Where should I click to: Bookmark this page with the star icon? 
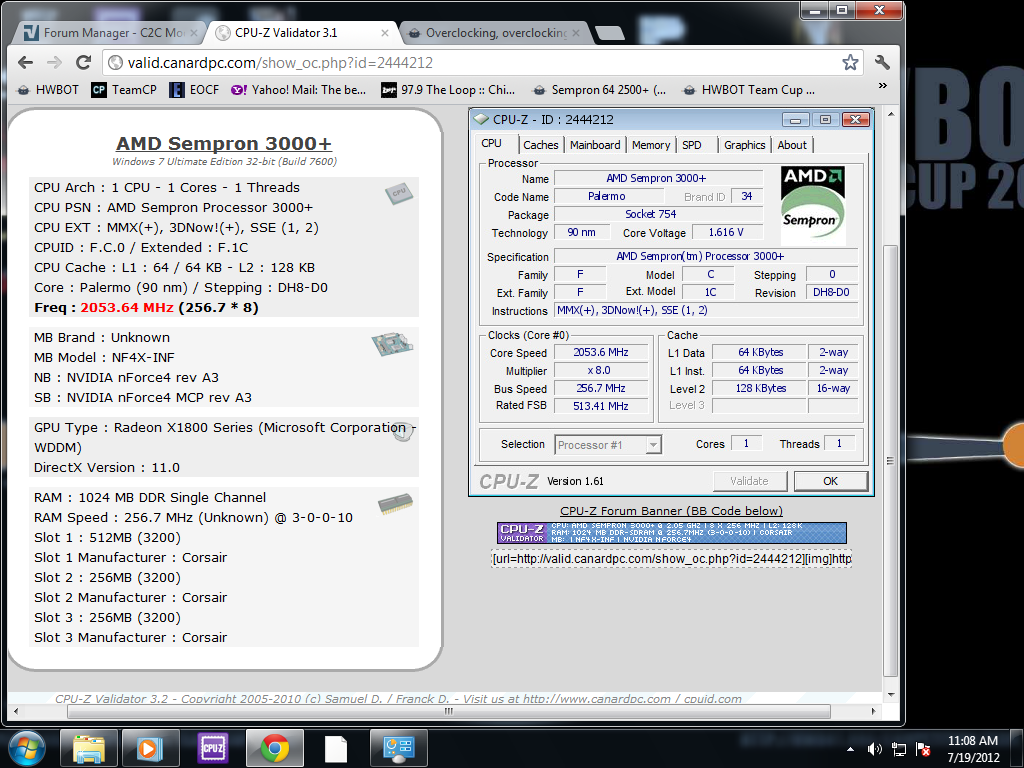(850, 63)
